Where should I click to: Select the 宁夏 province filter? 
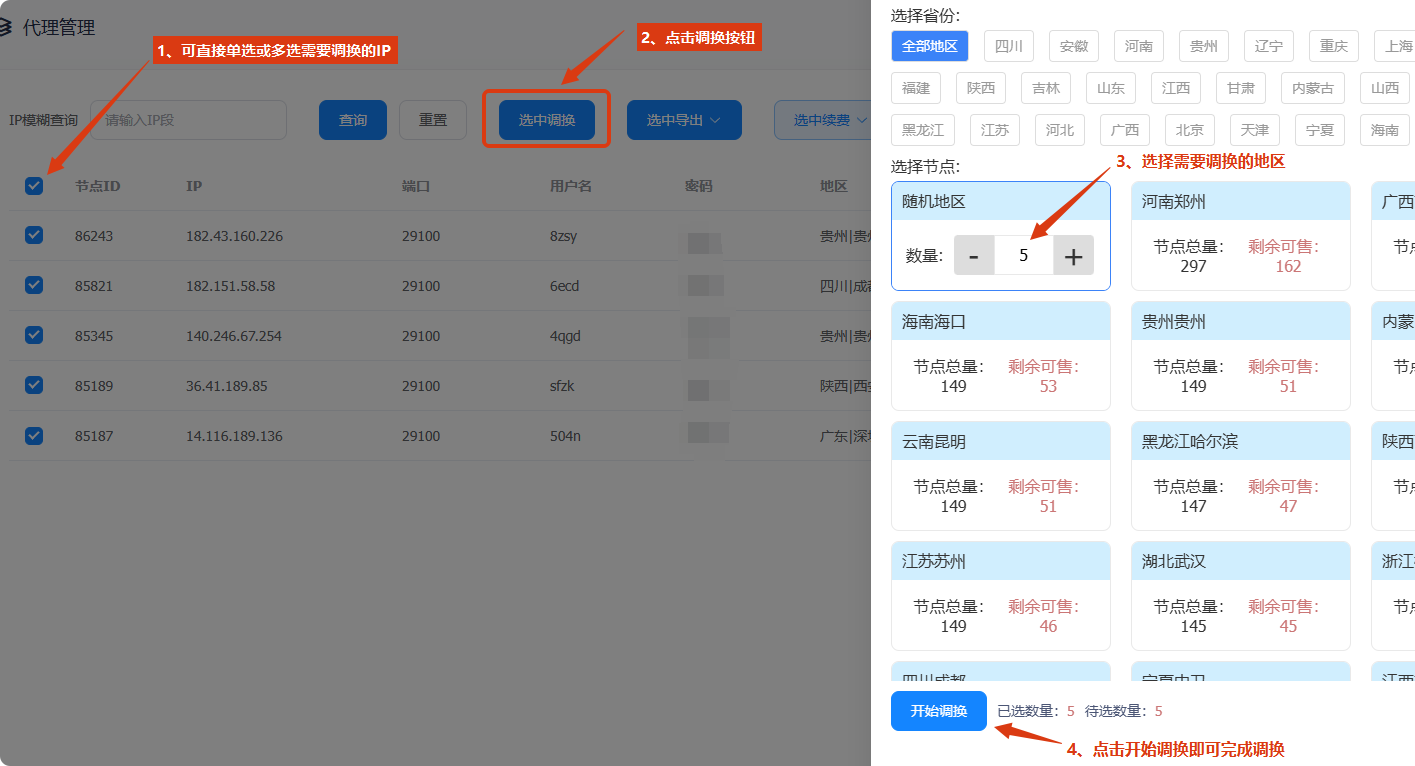coord(1320,130)
